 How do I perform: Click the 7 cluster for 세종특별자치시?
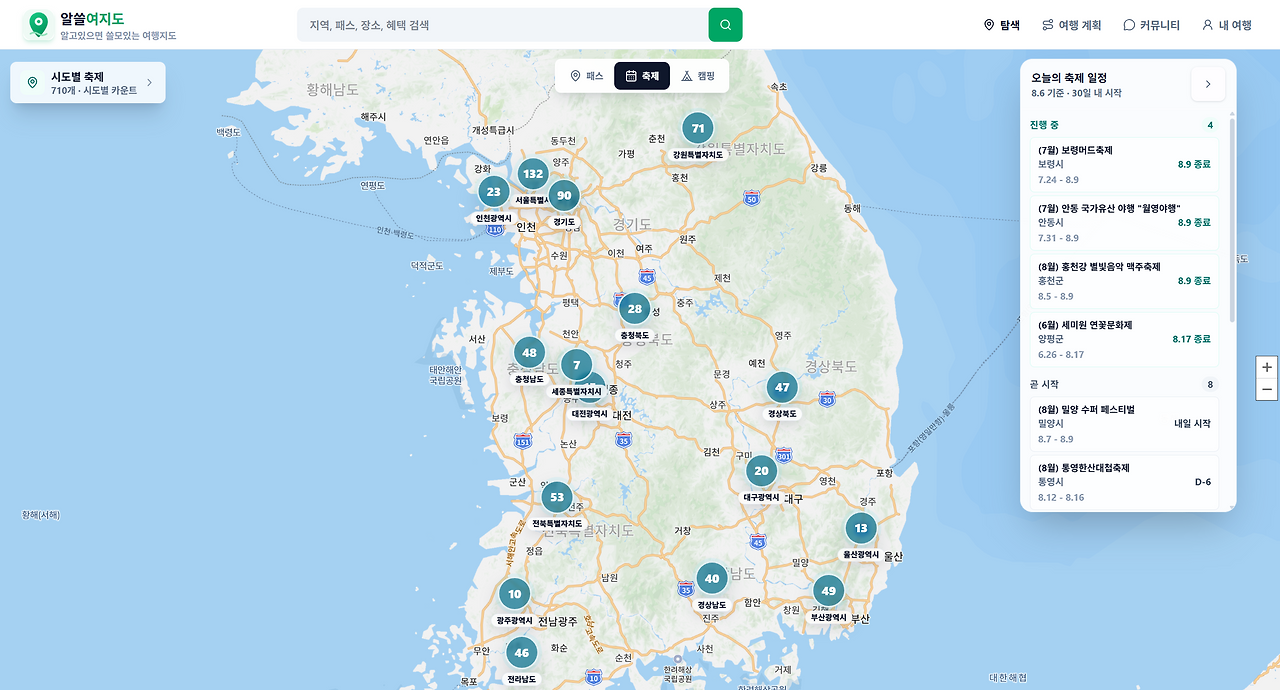576,365
